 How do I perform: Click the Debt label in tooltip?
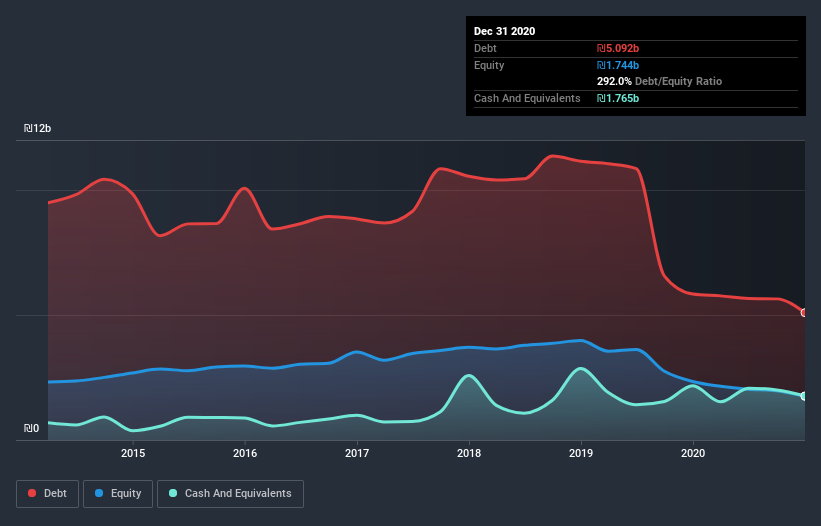tap(485, 49)
